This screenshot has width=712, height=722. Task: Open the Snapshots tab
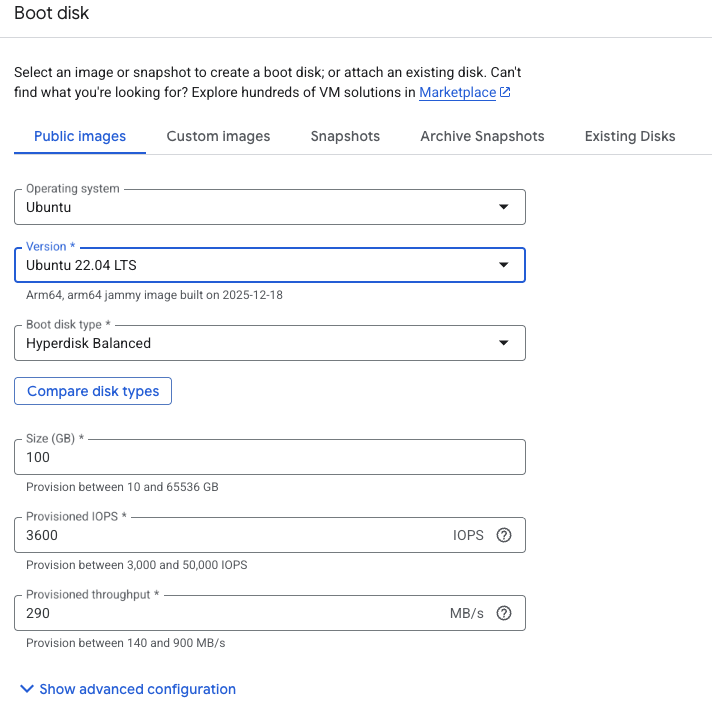pos(345,136)
